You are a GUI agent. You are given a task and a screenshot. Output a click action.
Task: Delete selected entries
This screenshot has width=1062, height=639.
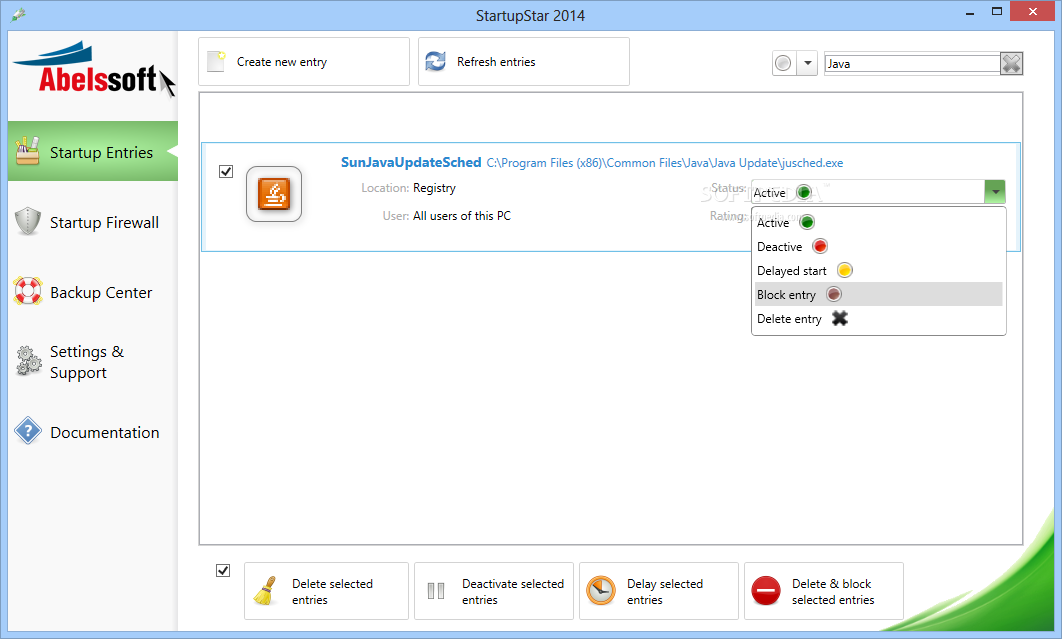click(x=326, y=591)
